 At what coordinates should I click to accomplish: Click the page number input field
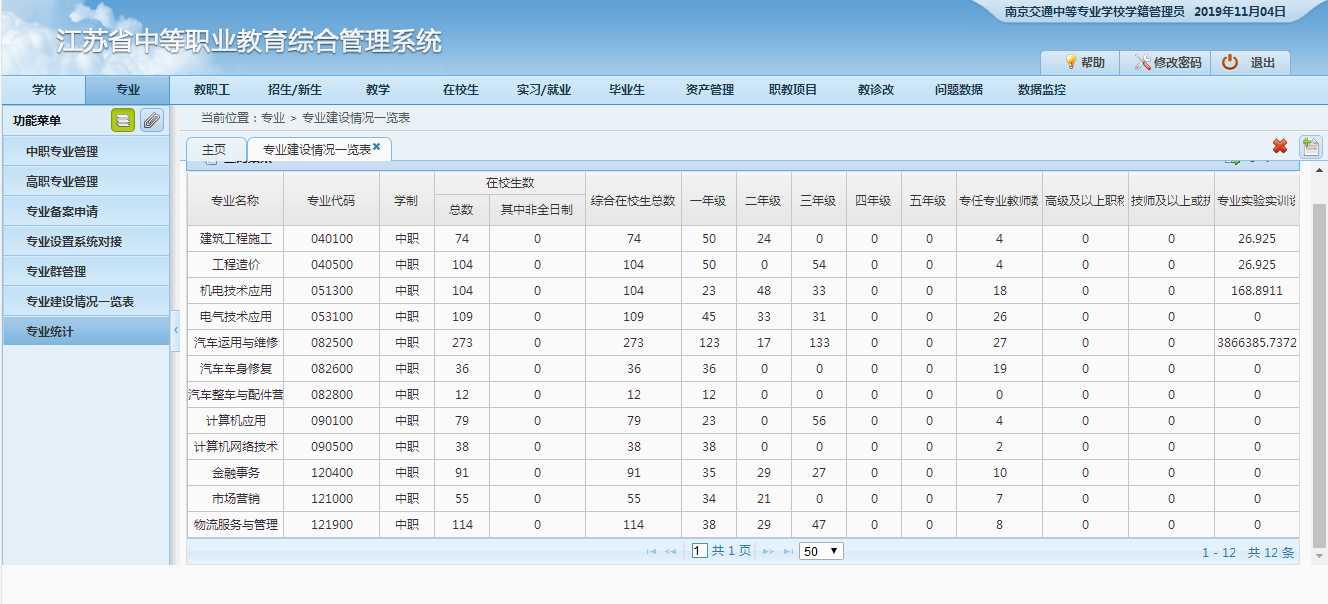point(700,551)
